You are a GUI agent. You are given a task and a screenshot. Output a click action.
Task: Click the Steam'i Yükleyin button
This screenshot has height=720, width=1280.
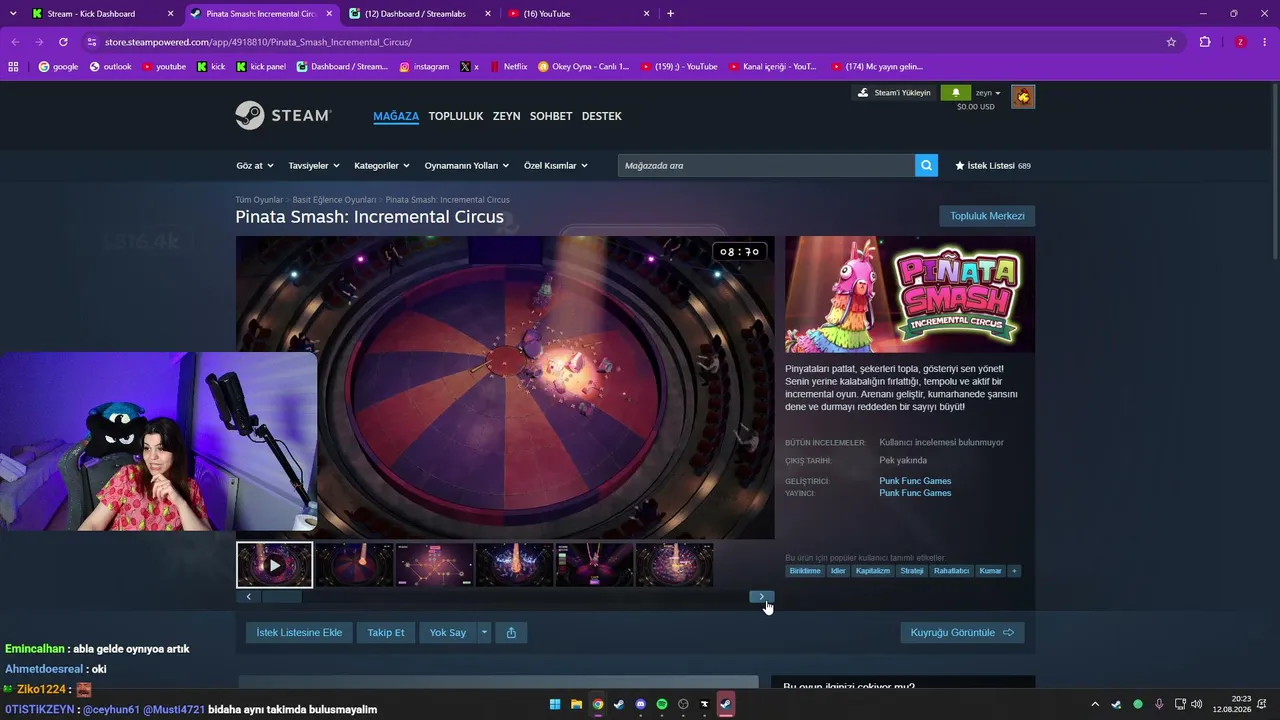(893, 93)
